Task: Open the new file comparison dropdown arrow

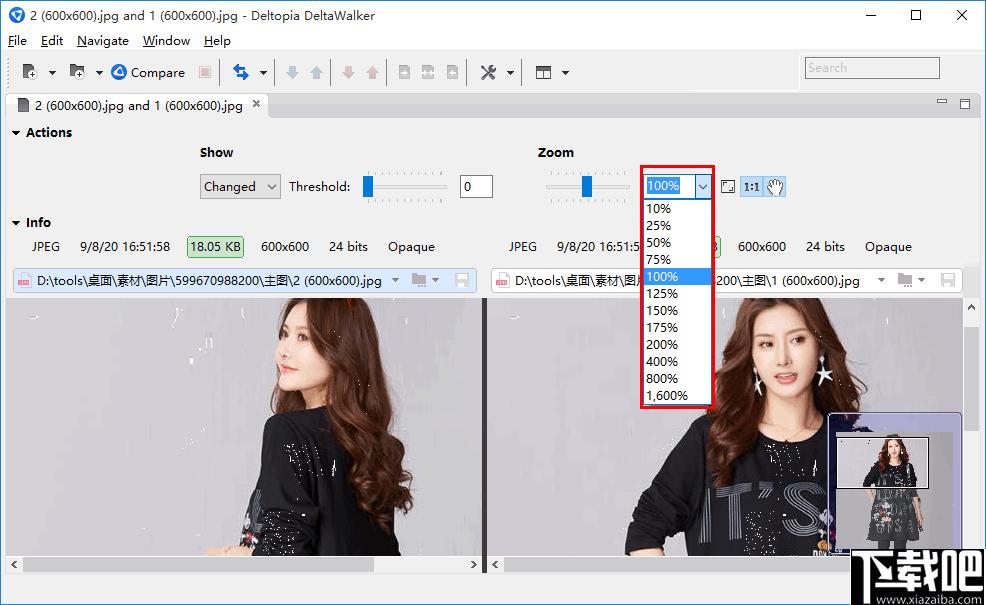Action: tap(52, 73)
